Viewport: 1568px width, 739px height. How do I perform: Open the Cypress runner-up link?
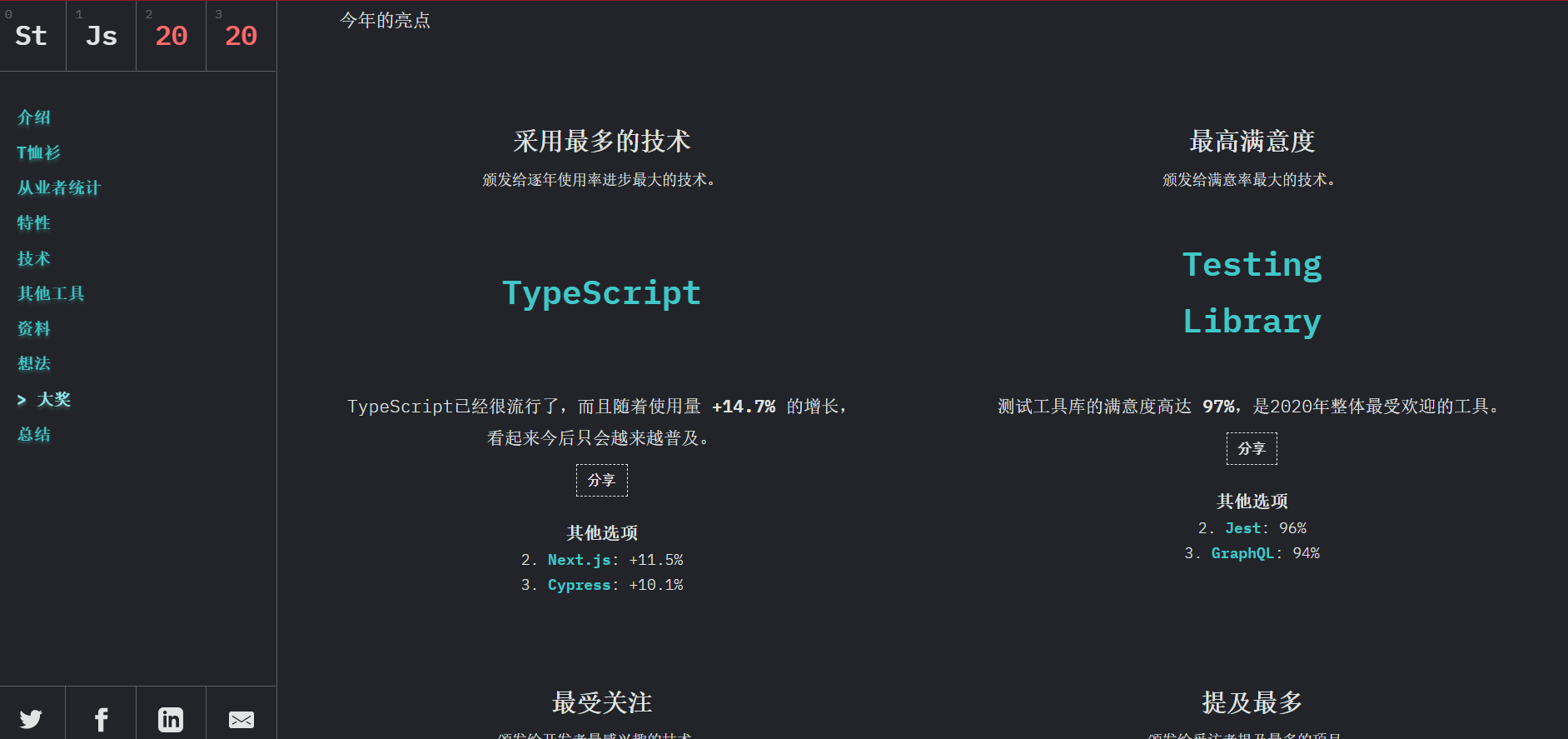tap(579, 585)
